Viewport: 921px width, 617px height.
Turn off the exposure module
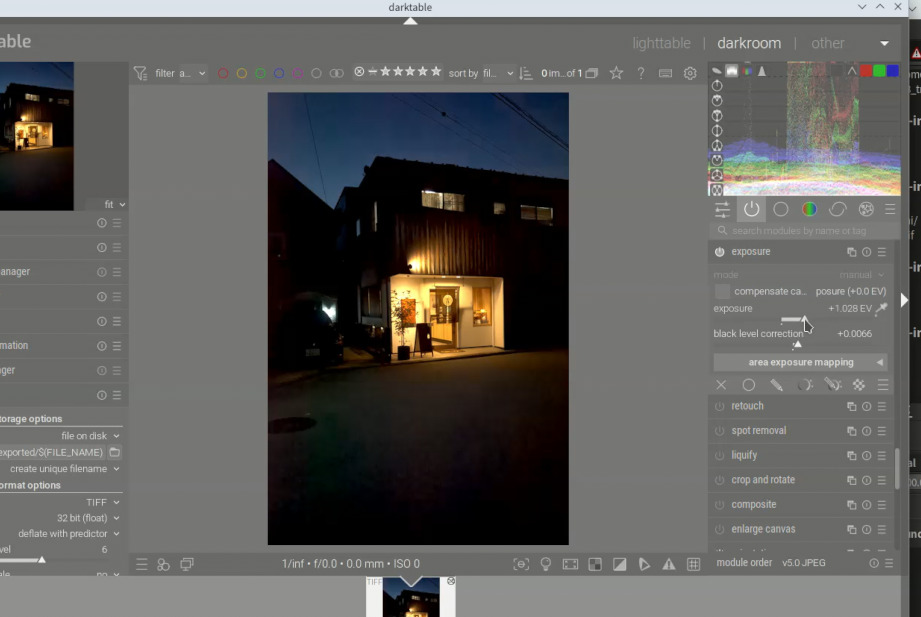pos(720,252)
